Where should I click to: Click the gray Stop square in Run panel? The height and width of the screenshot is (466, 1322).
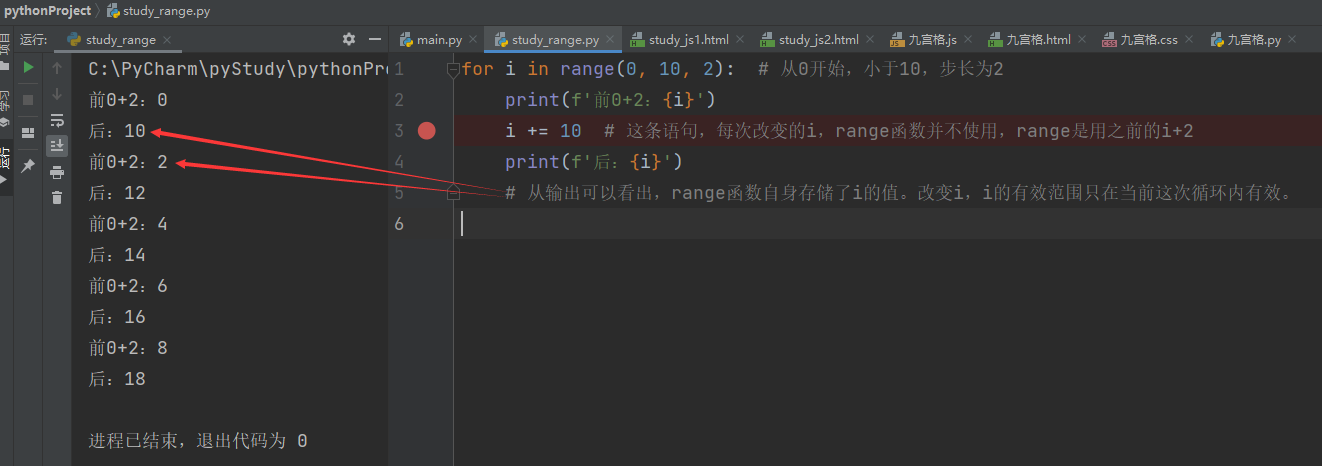tap(28, 100)
